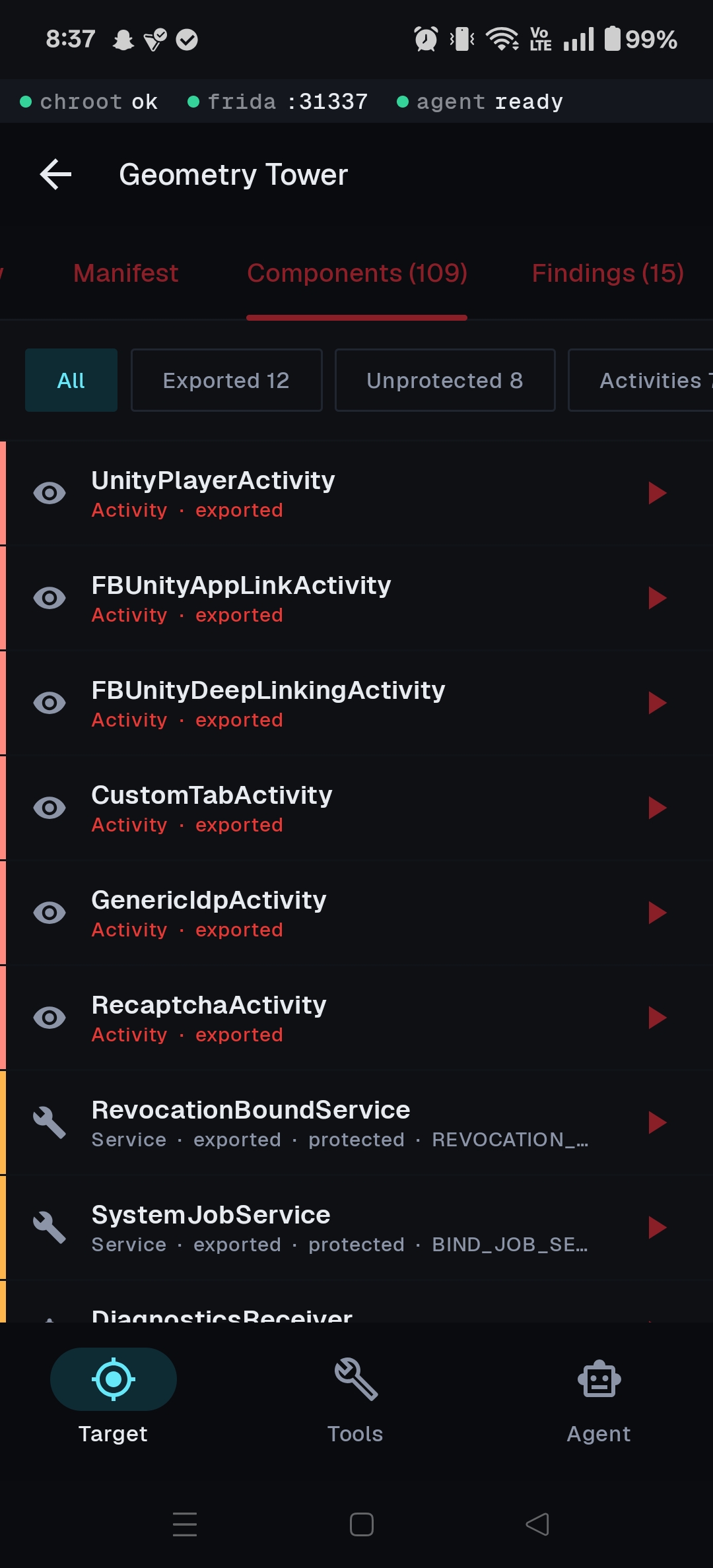Viewport: 713px width, 1568px height.
Task: Expand FBUnityDeepLinkingActivity with its red arrow
Action: (x=657, y=703)
